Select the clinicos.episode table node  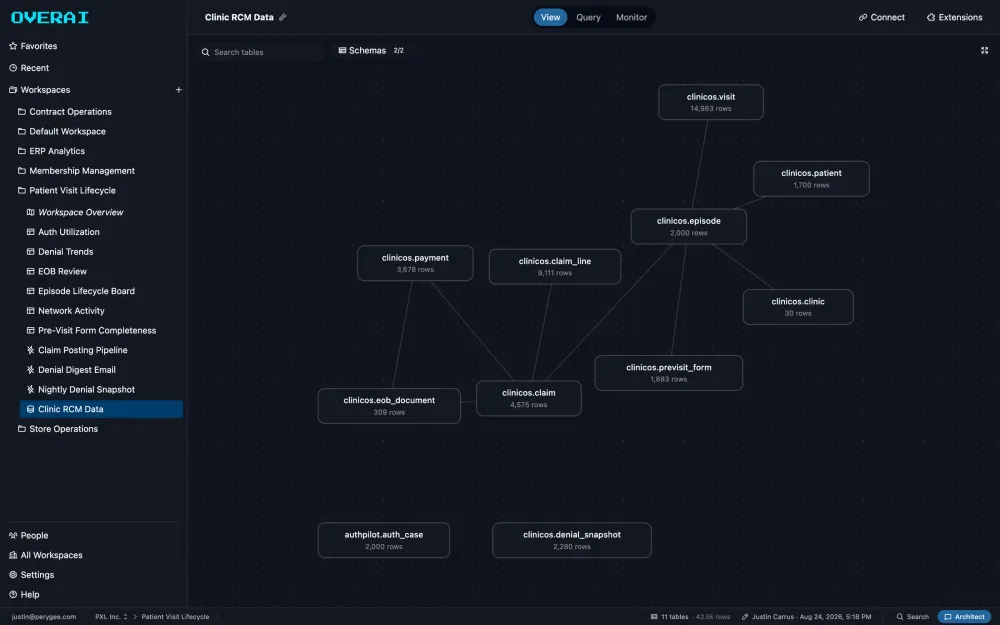(688, 226)
